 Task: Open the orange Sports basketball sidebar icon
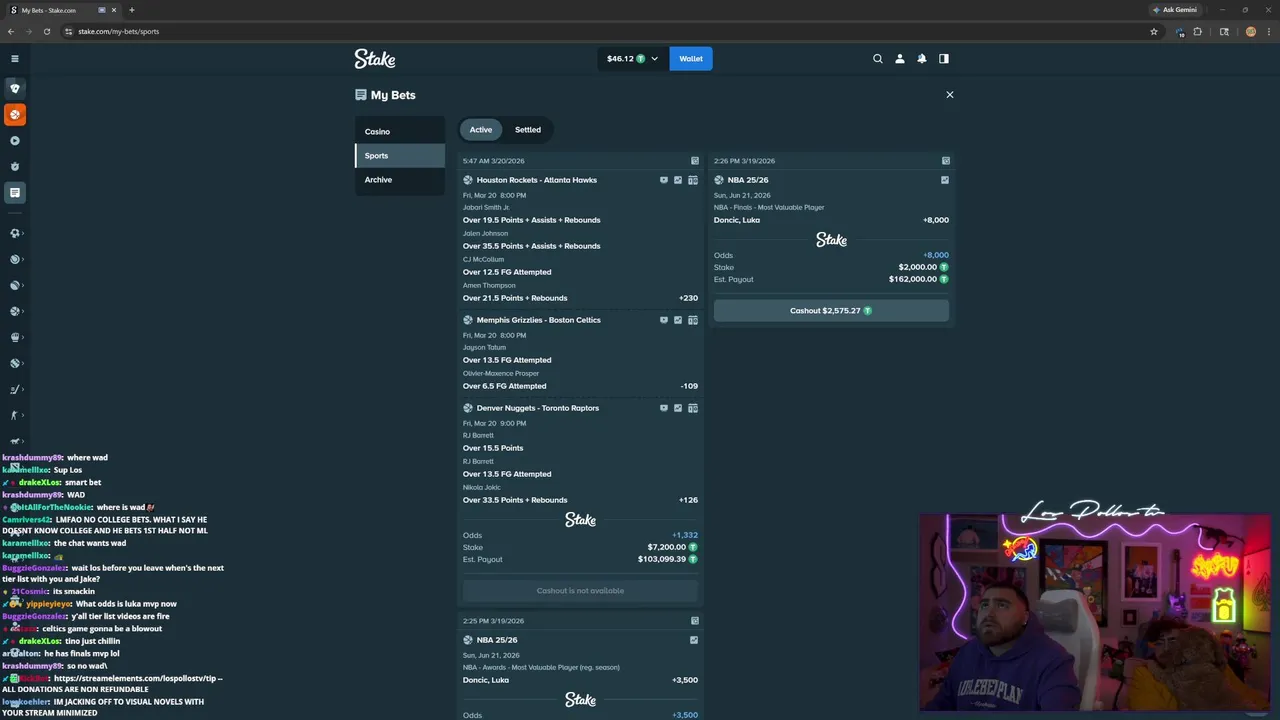(14, 114)
